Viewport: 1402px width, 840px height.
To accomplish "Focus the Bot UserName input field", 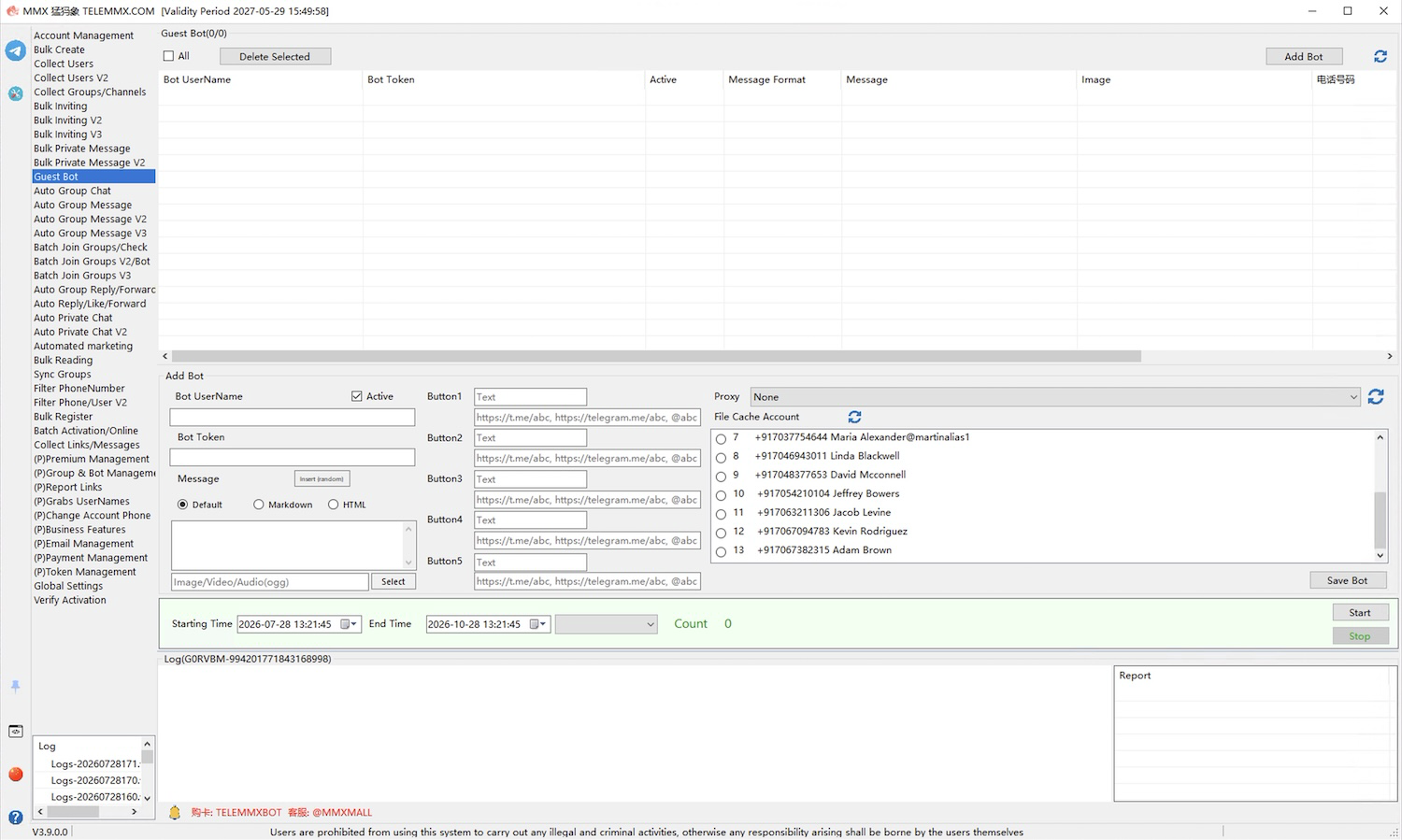I will (x=293, y=418).
